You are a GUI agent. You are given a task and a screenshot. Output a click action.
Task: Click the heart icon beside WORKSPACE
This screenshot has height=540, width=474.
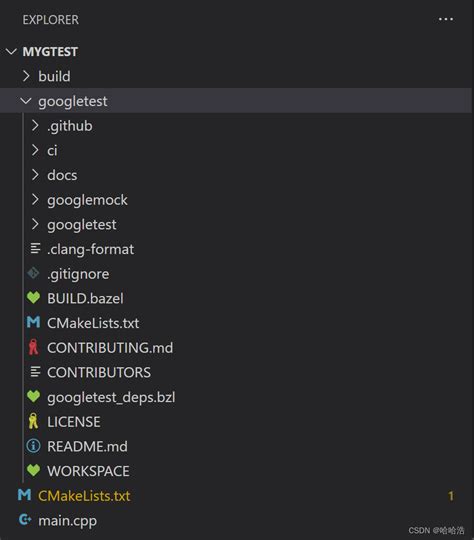tap(33, 470)
